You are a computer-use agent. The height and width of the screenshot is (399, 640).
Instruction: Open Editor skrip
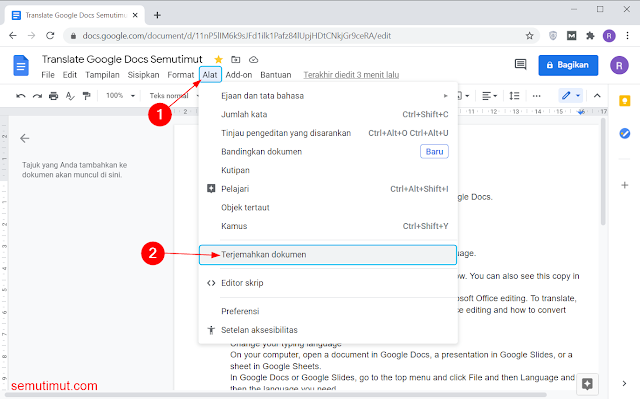(x=328, y=283)
